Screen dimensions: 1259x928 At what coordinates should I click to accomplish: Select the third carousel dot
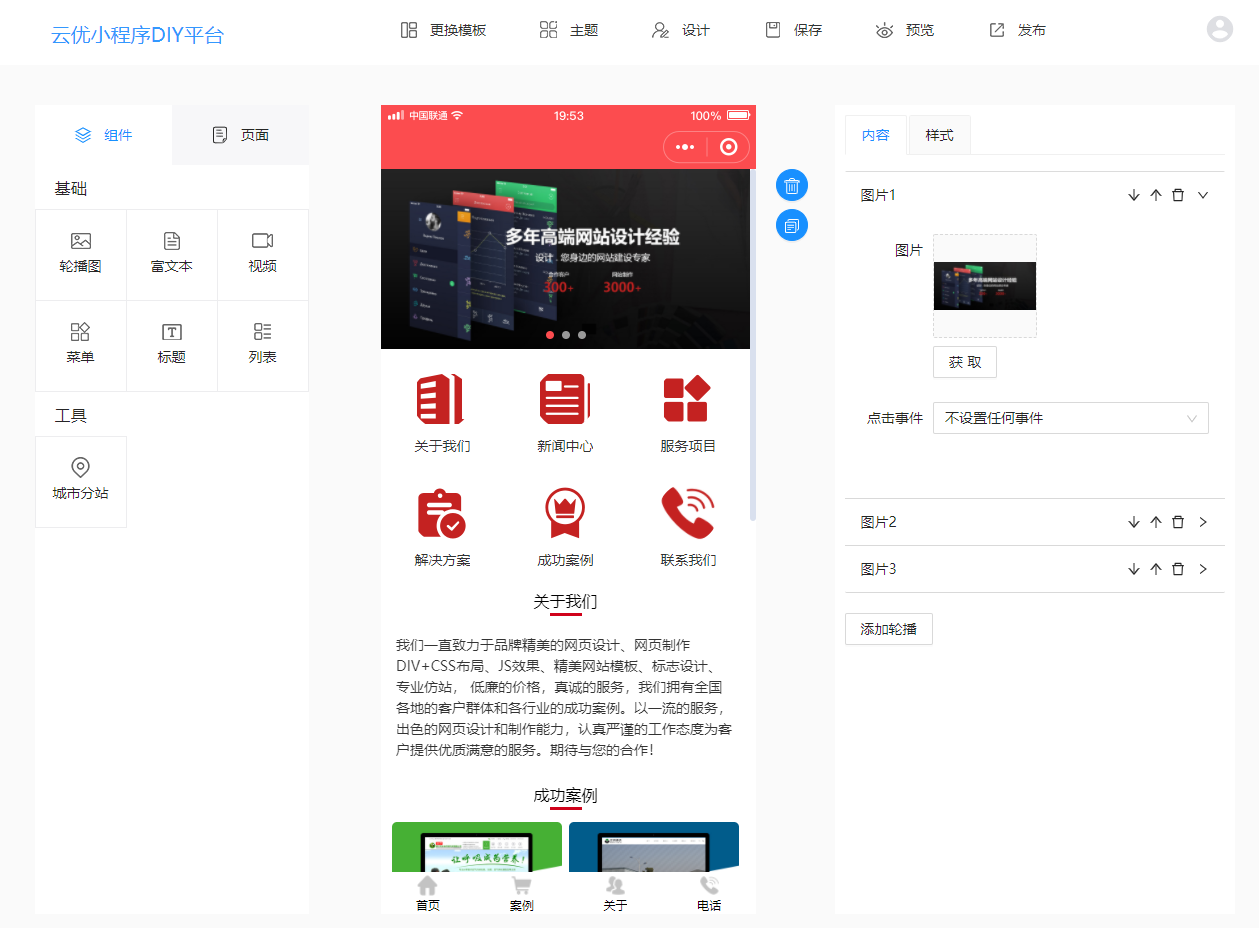tap(582, 335)
